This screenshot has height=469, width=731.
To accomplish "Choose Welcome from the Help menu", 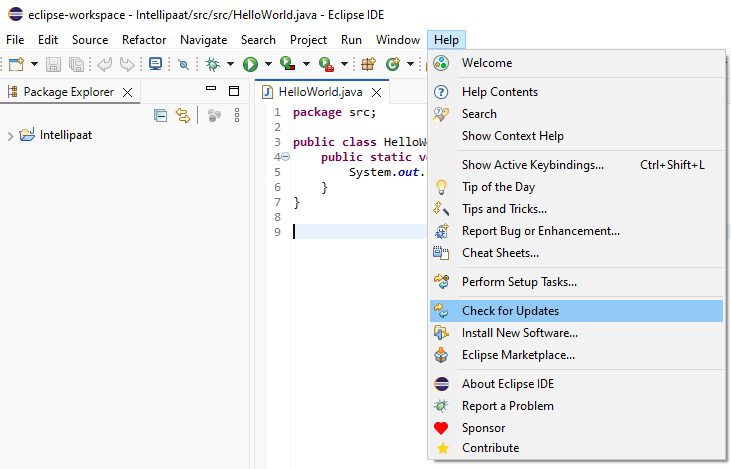I will [x=576, y=63].
